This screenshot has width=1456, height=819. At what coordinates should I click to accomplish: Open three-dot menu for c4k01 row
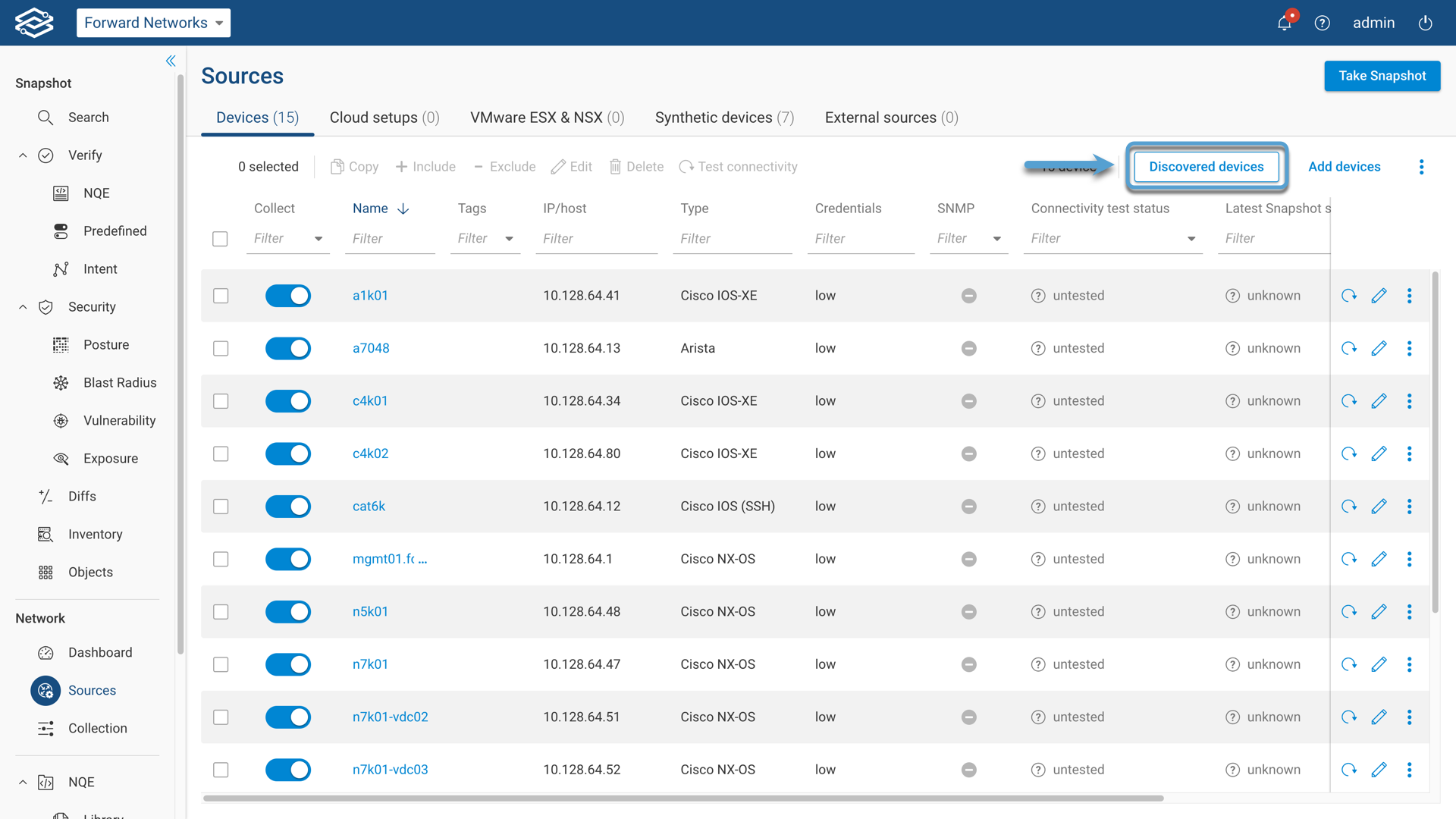tap(1410, 401)
